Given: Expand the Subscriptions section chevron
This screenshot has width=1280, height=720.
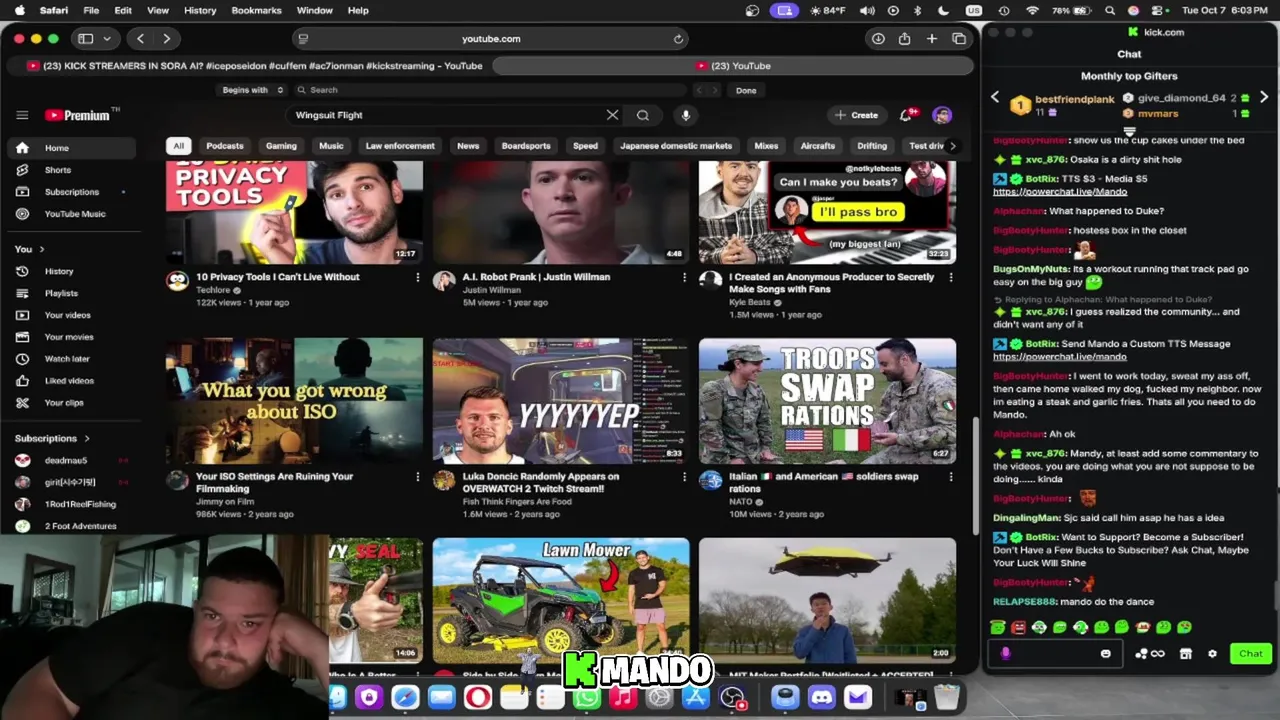Looking at the screenshot, I should (x=87, y=438).
